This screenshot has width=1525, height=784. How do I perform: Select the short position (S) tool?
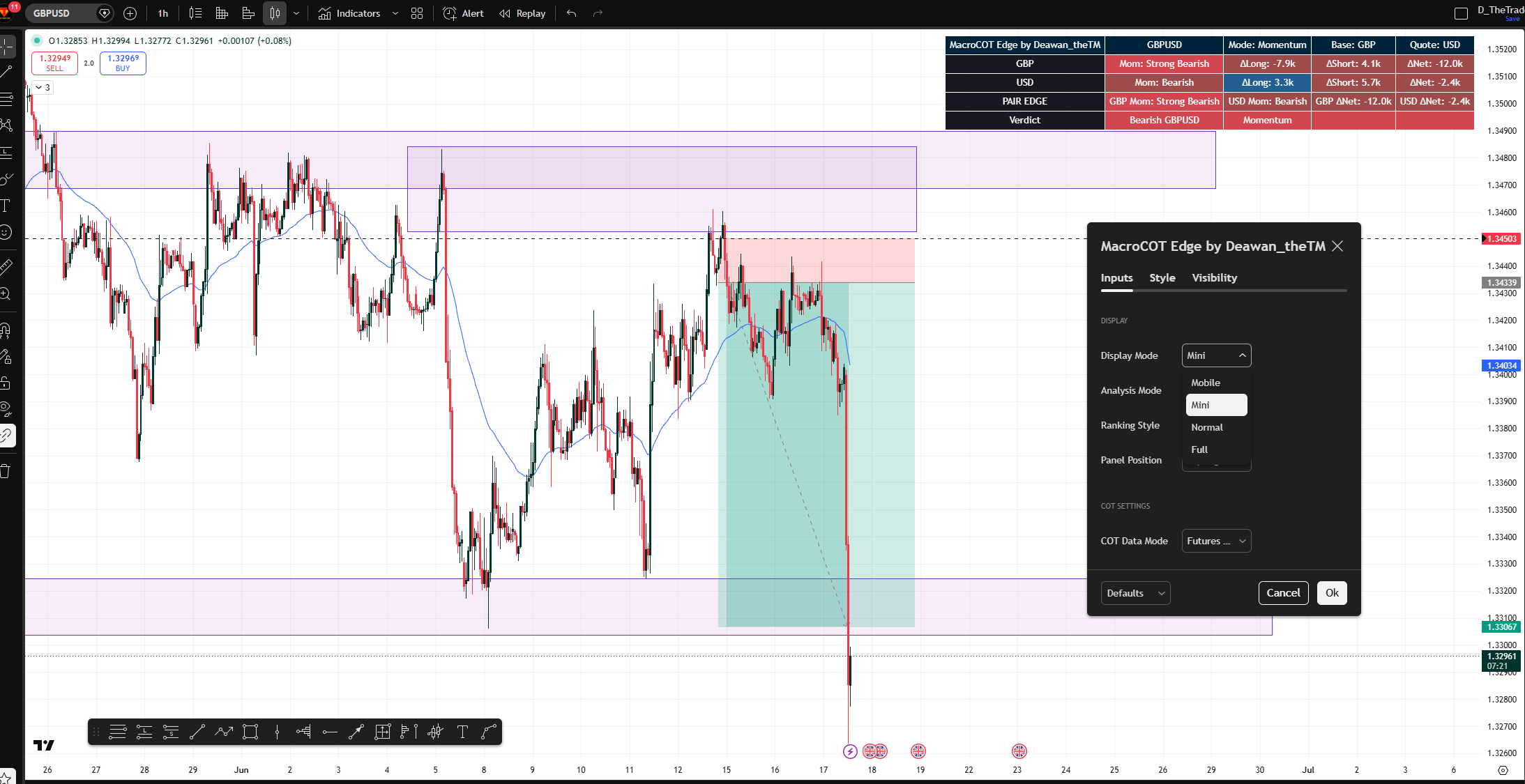(171, 732)
